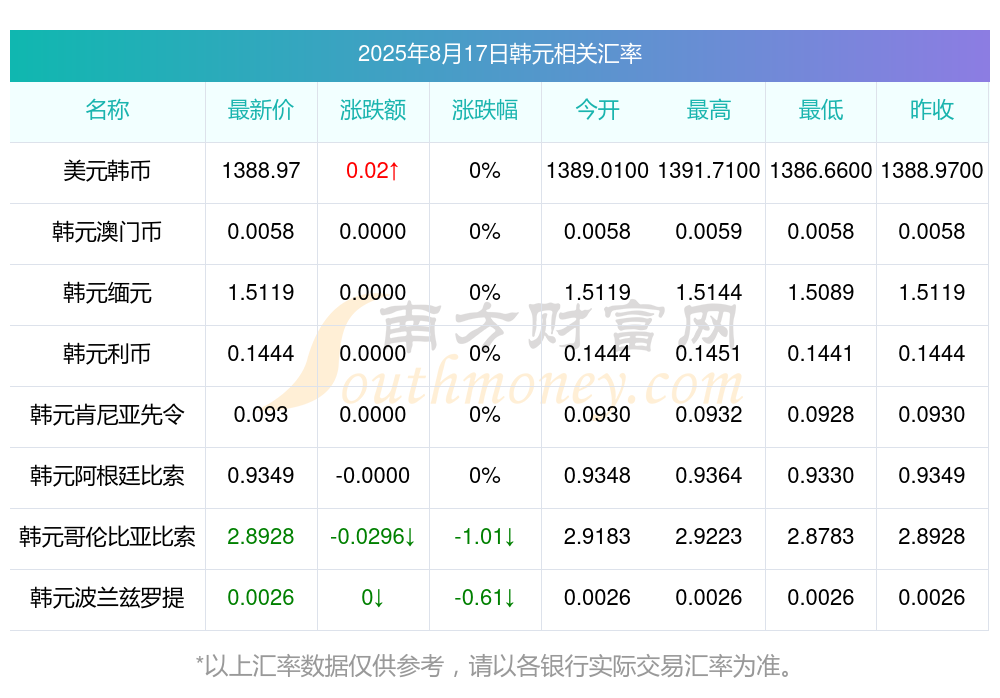Click 韩元阿根廷比索 previous close 0.9349
Viewport: 1000px width, 698px height.
[932, 475]
